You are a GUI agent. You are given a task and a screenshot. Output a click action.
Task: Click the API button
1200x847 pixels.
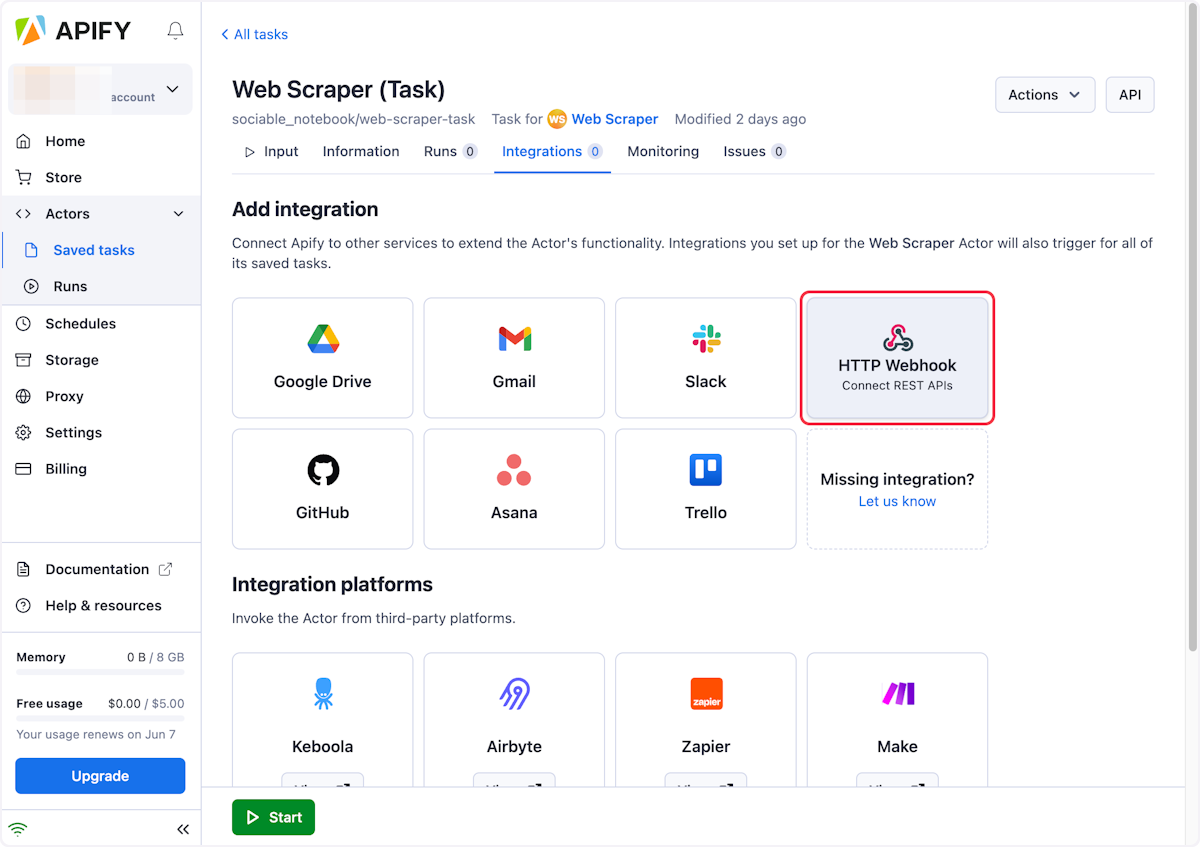coord(1130,95)
